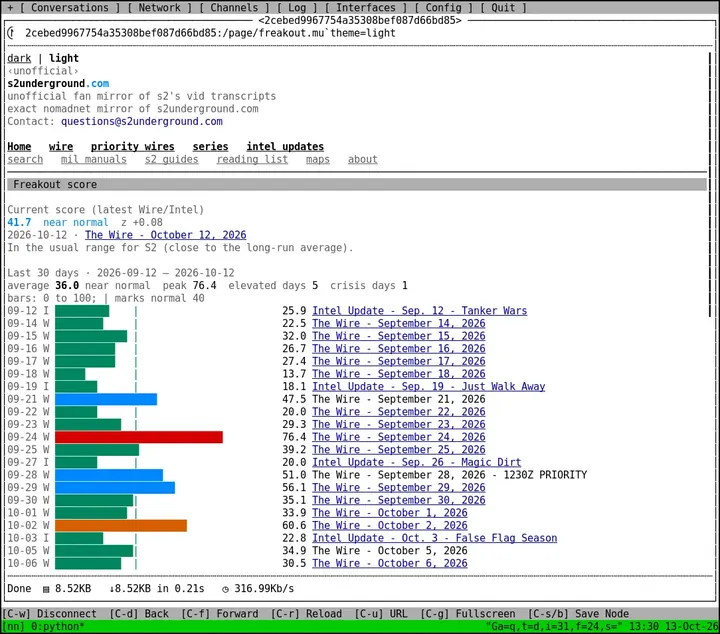Open Intel Update Sep. 26 Magic Dirt
Screen dimensions: 720x634
(x=417, y=462)
